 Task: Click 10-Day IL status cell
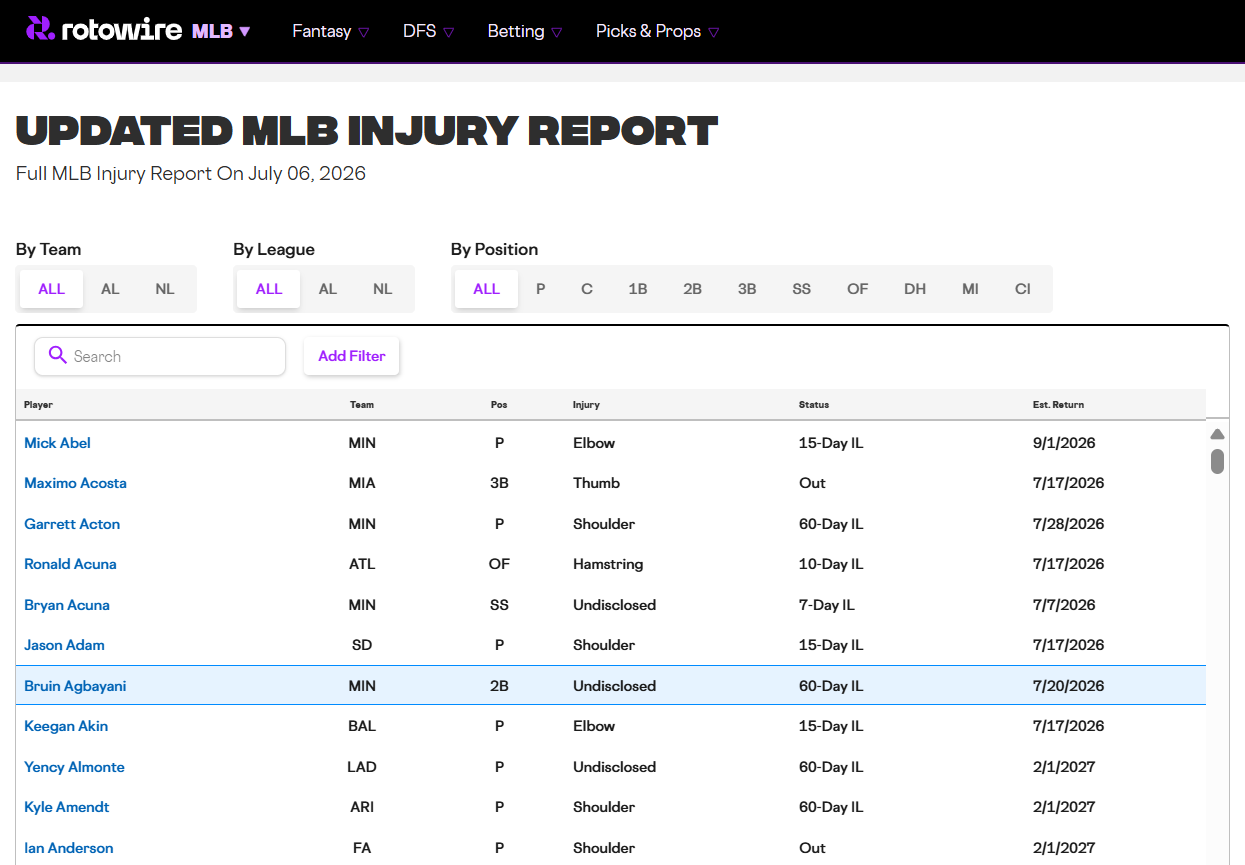coord(831,564)
